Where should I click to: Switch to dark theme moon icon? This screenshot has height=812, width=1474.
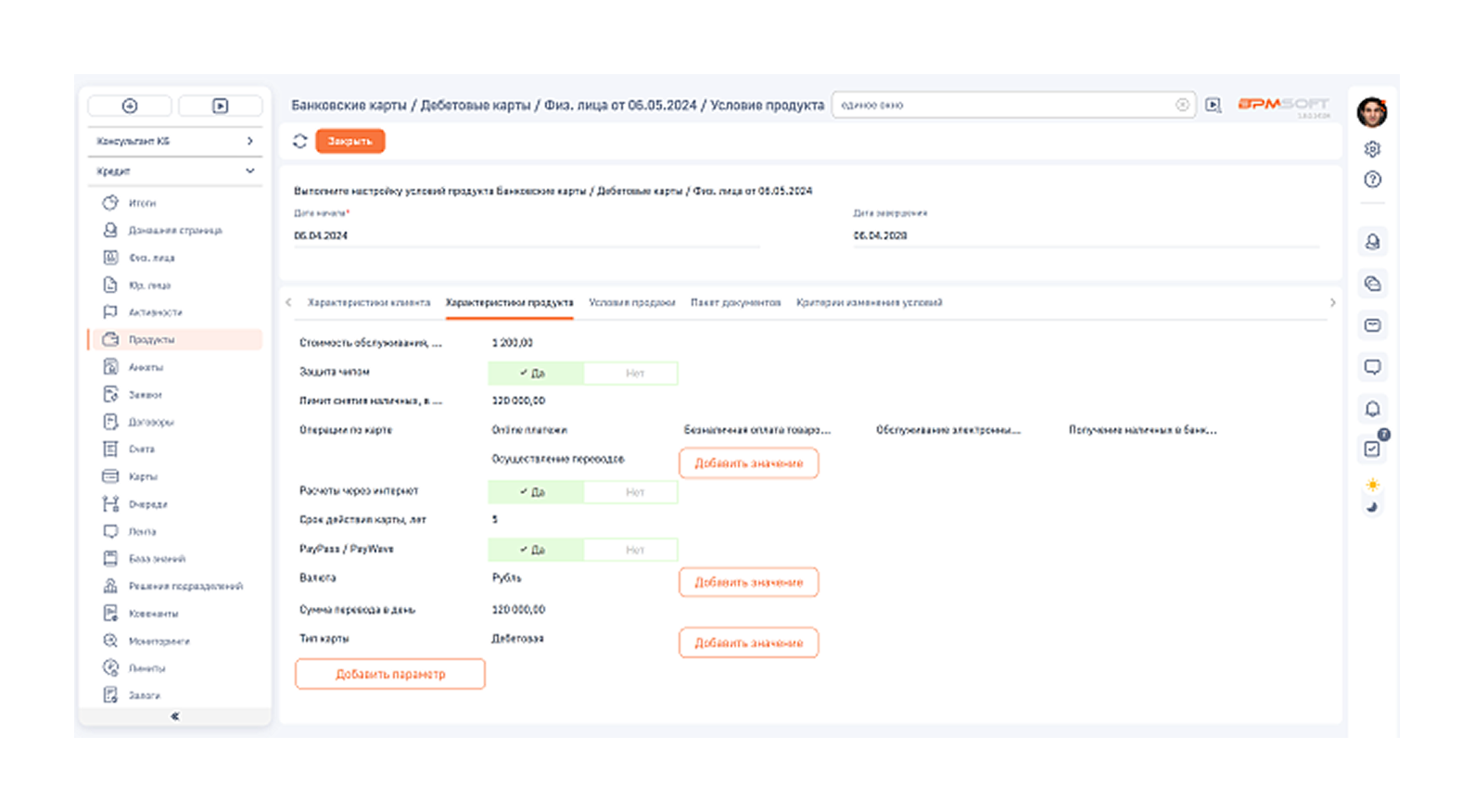(x=1372, y=507)
